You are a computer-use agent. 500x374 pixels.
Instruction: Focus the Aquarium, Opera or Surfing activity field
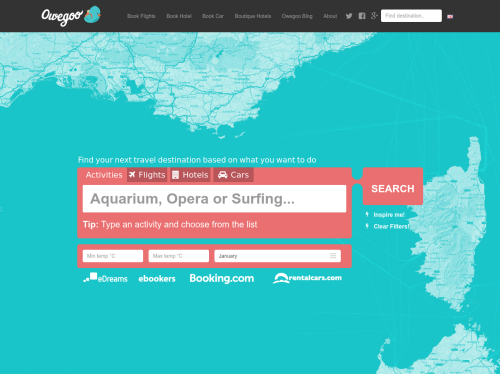(x=214, y=199)
